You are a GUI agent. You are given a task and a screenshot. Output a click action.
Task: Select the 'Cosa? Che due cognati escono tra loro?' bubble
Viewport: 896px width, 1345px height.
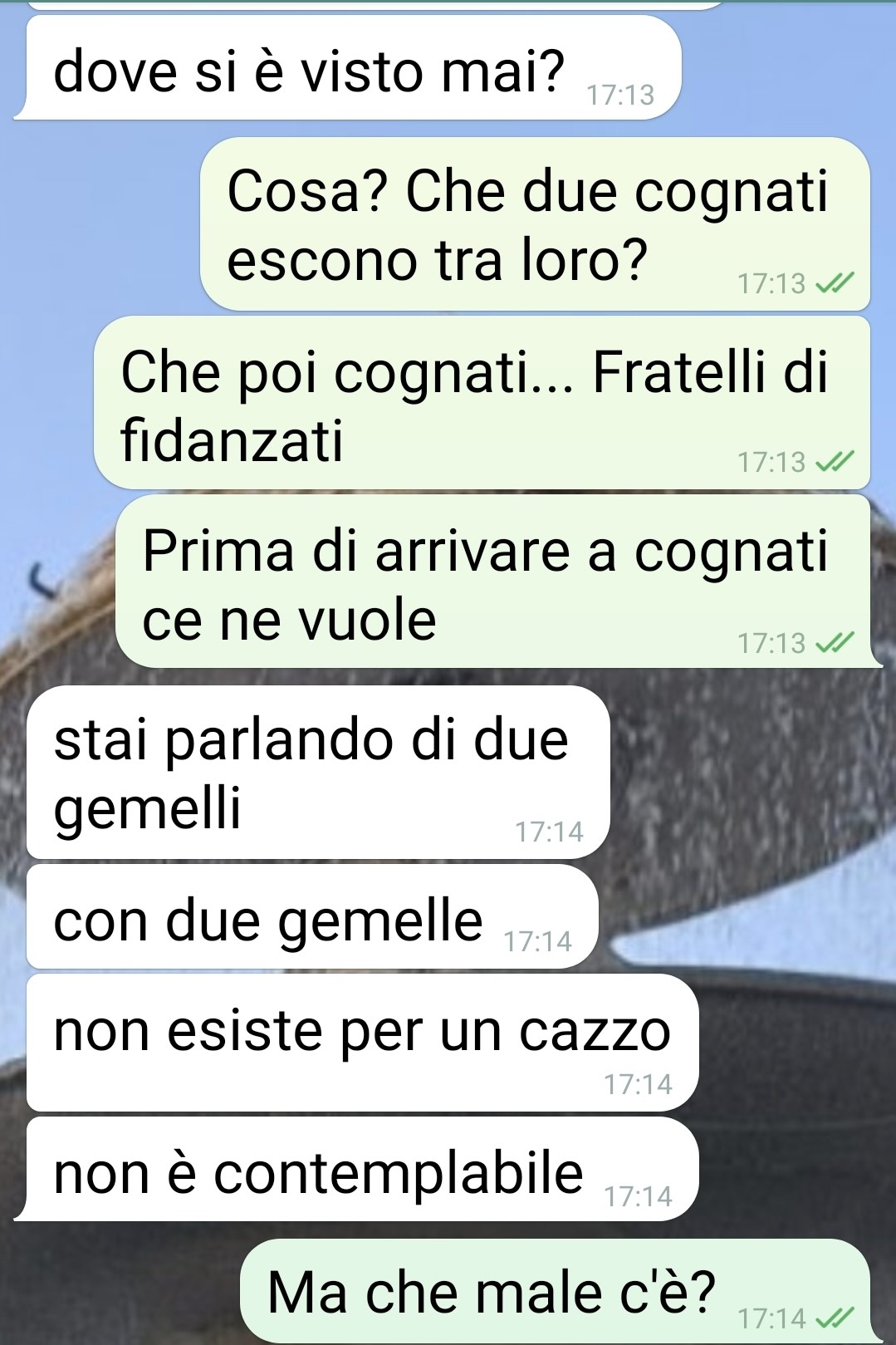point(535,223)
